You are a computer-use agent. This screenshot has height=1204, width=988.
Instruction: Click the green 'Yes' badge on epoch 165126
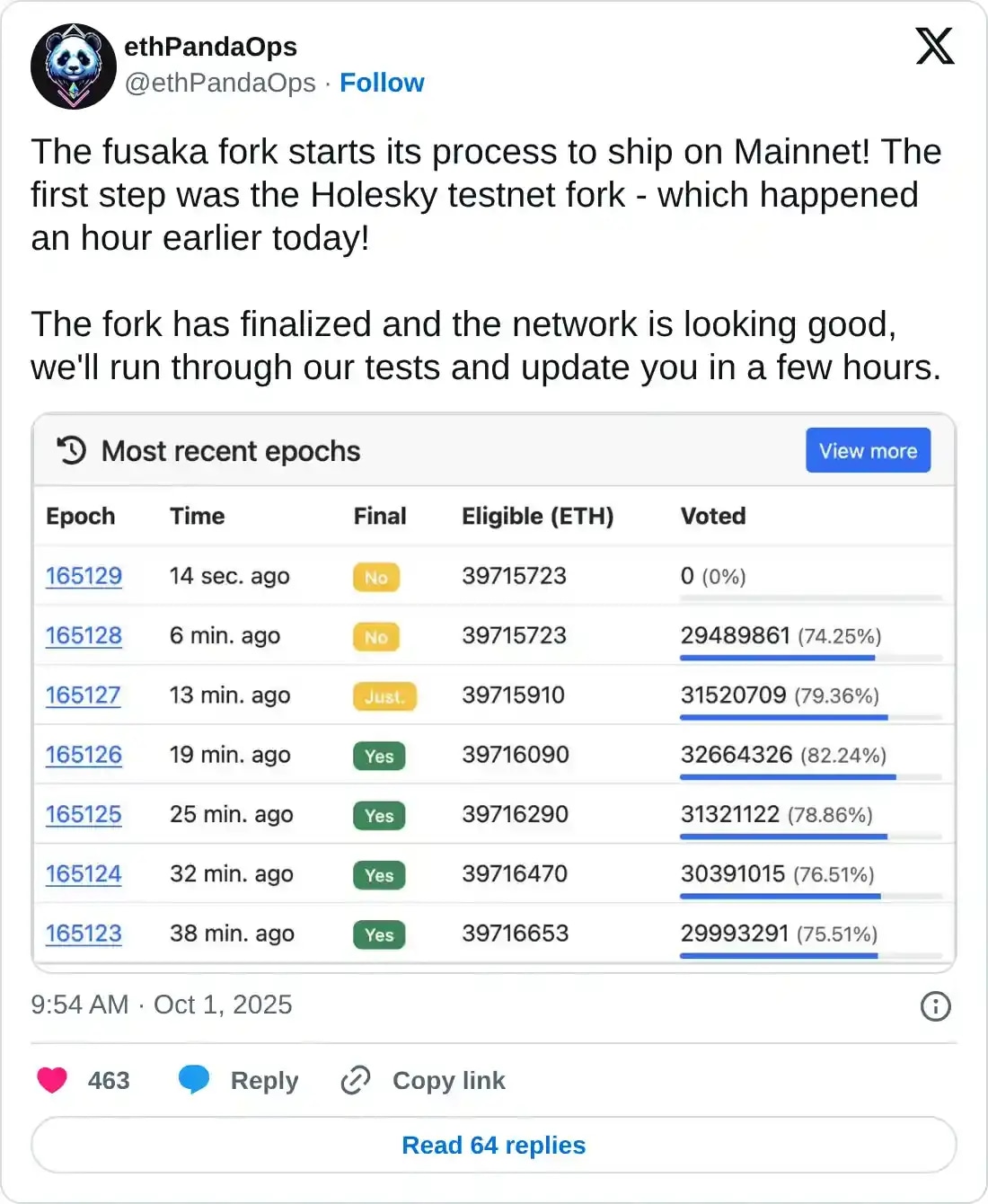pyautogui.click(x=378, y=757)
